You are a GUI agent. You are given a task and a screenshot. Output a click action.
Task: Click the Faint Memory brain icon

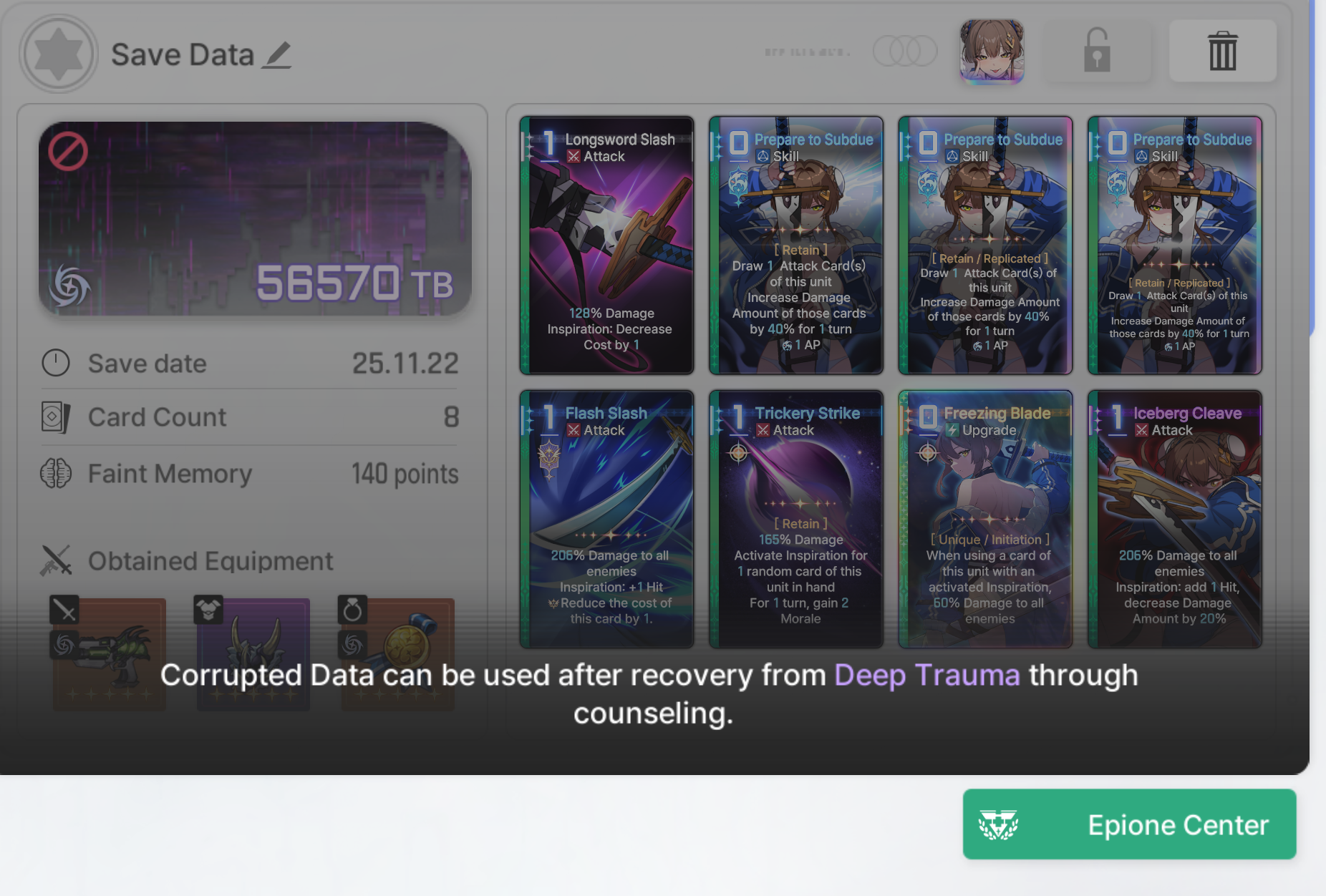point(56,473)
